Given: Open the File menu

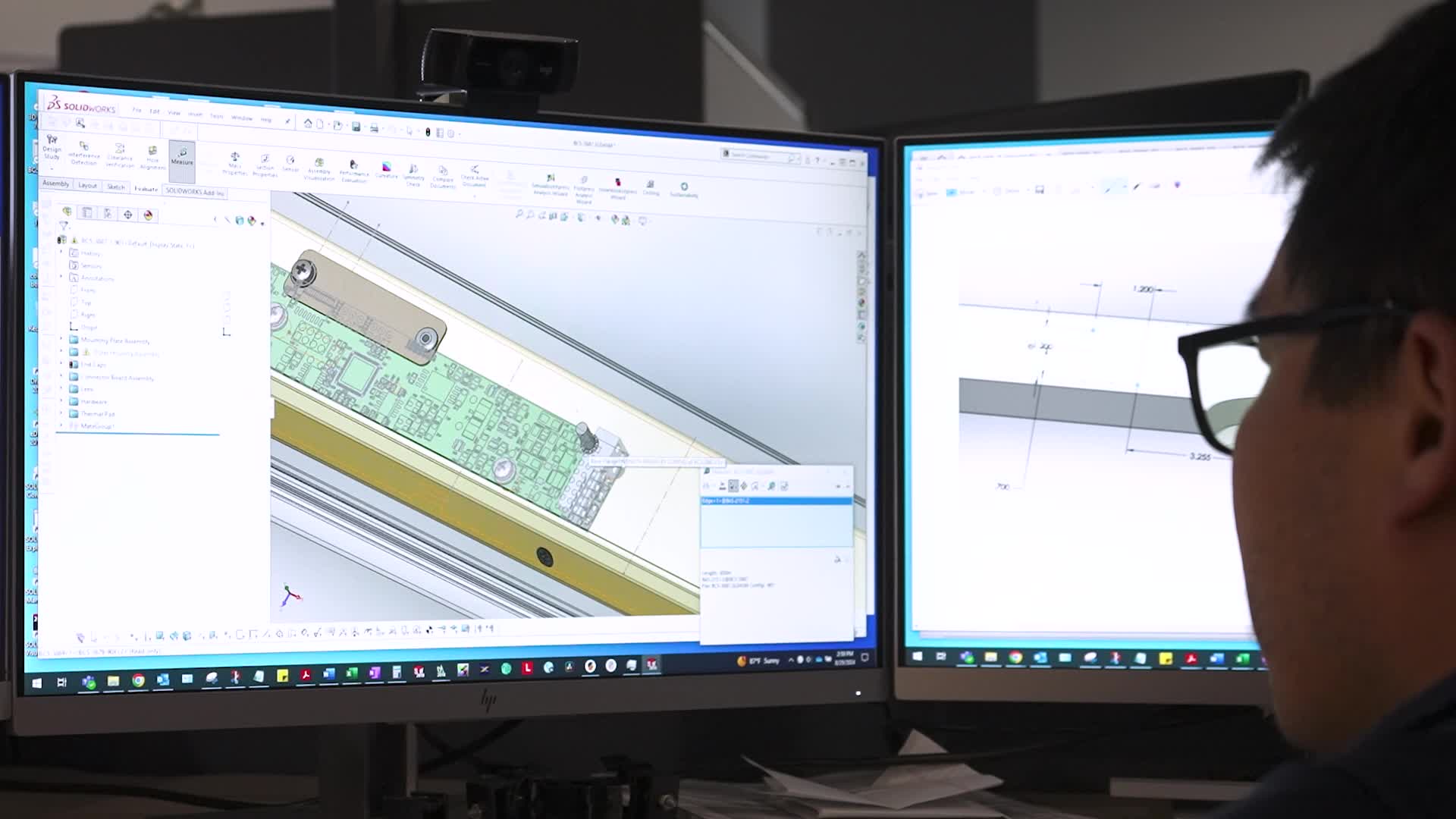Looking at the screenshot, I should click(x=136, y=110).
